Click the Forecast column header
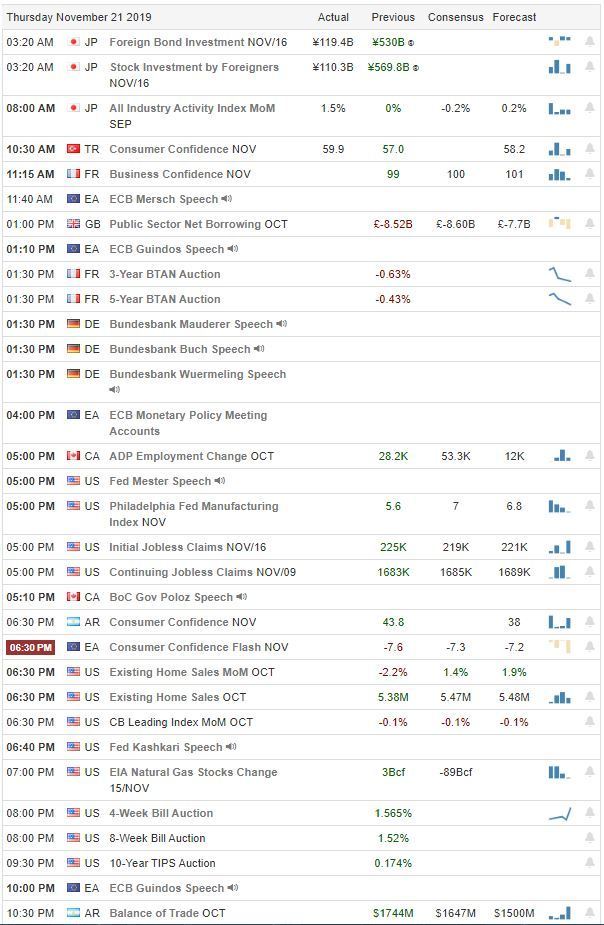 [x=514, y=17]
